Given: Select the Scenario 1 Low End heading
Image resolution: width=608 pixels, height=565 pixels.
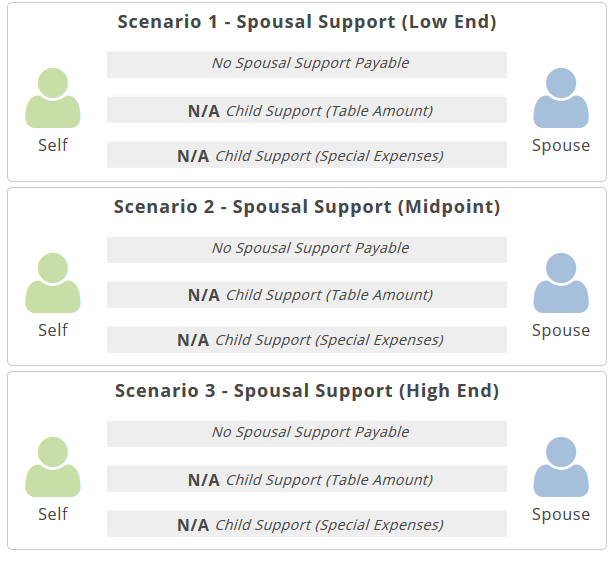Looking at the screenshot, I should tap(307, 22).
